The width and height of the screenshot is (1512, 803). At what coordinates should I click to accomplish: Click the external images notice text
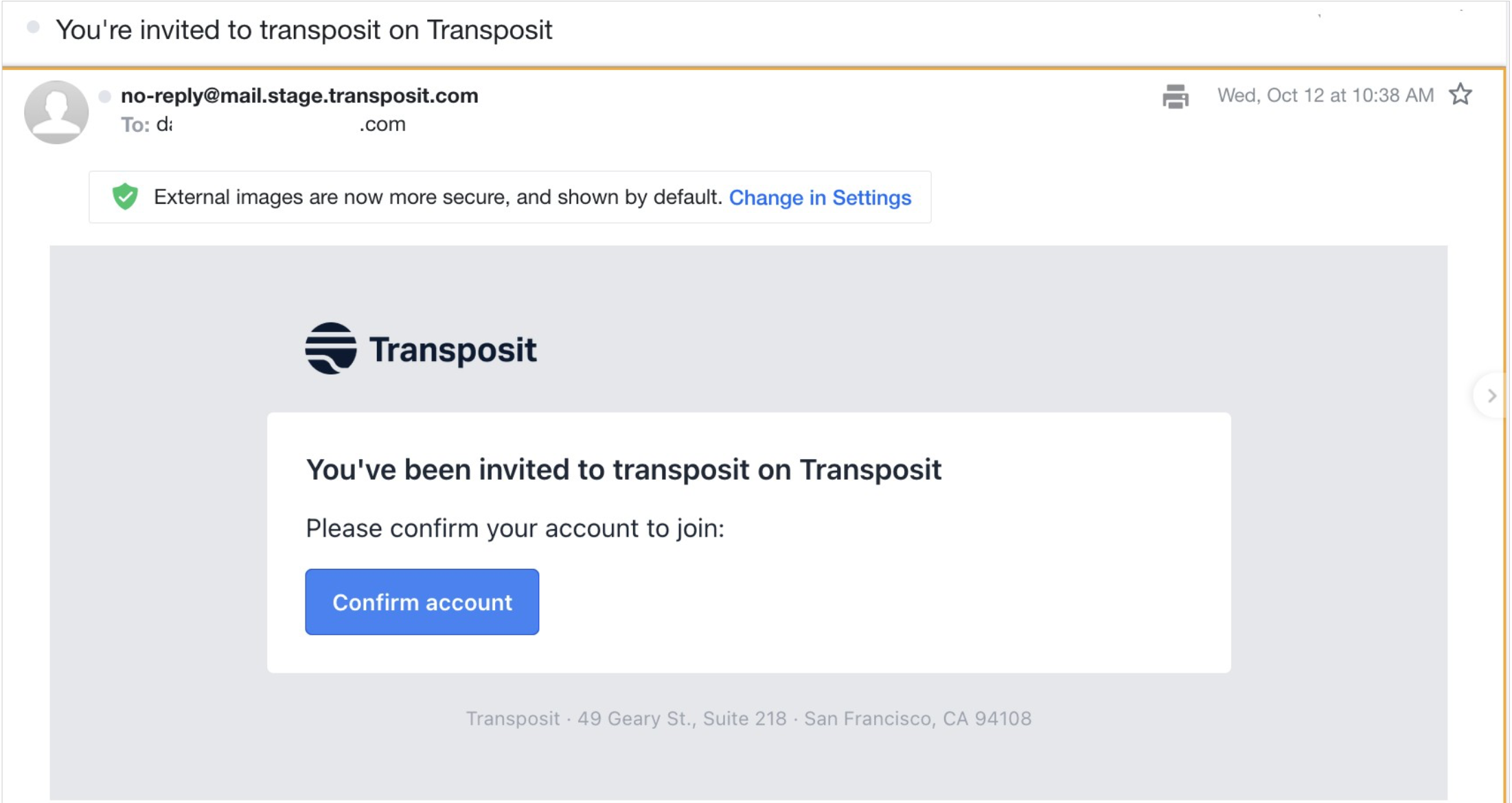(x=437, y=198)
